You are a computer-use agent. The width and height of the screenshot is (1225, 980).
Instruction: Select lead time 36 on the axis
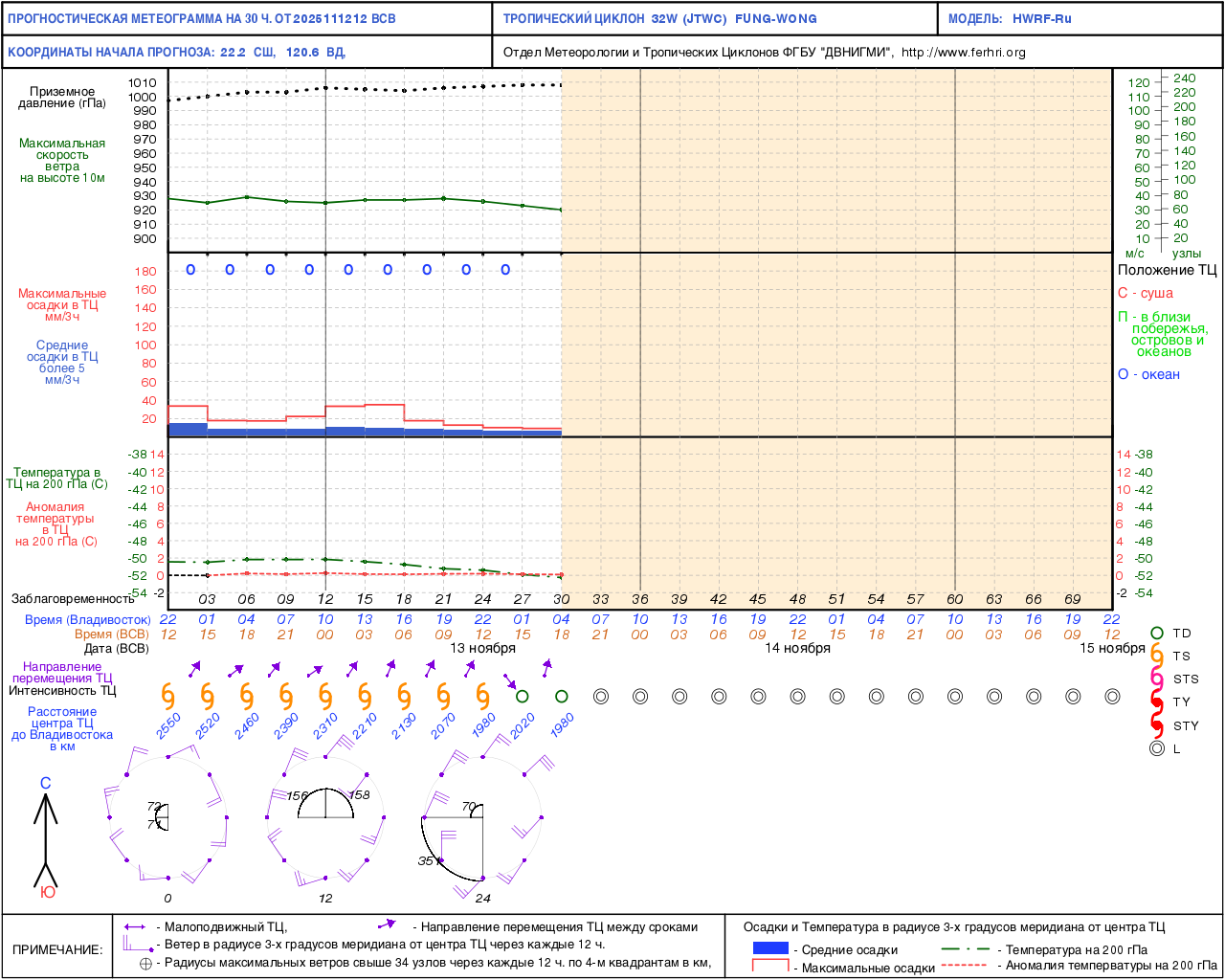pyautogui.click(x=640, y=599)
